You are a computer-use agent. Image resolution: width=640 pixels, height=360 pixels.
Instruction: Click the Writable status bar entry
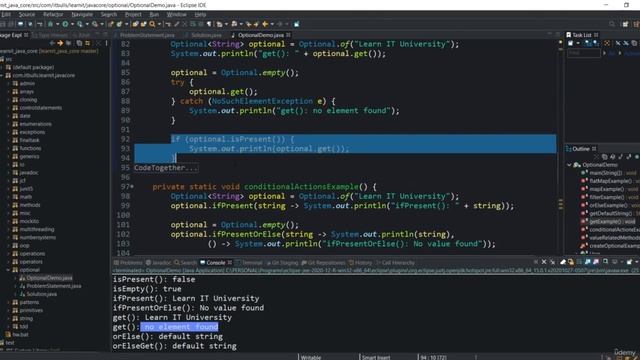(311, 358)
